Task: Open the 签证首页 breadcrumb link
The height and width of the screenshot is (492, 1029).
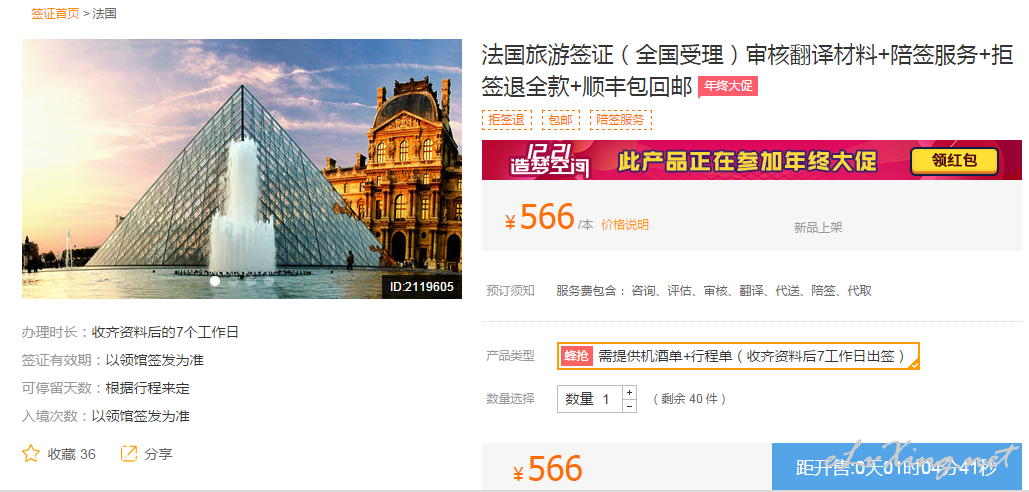Action: pyautogui.click(x=55, y=13)
